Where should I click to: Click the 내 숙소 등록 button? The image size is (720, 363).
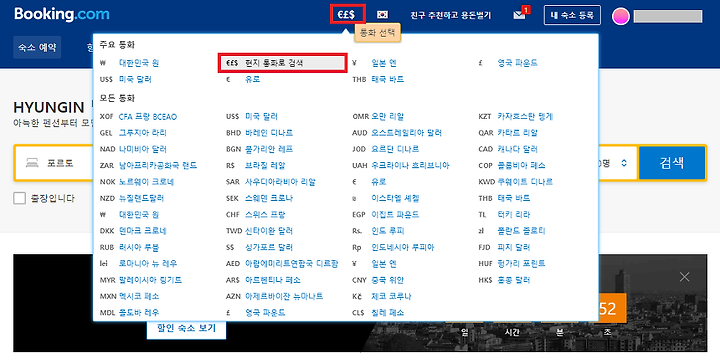coord(572,15)
